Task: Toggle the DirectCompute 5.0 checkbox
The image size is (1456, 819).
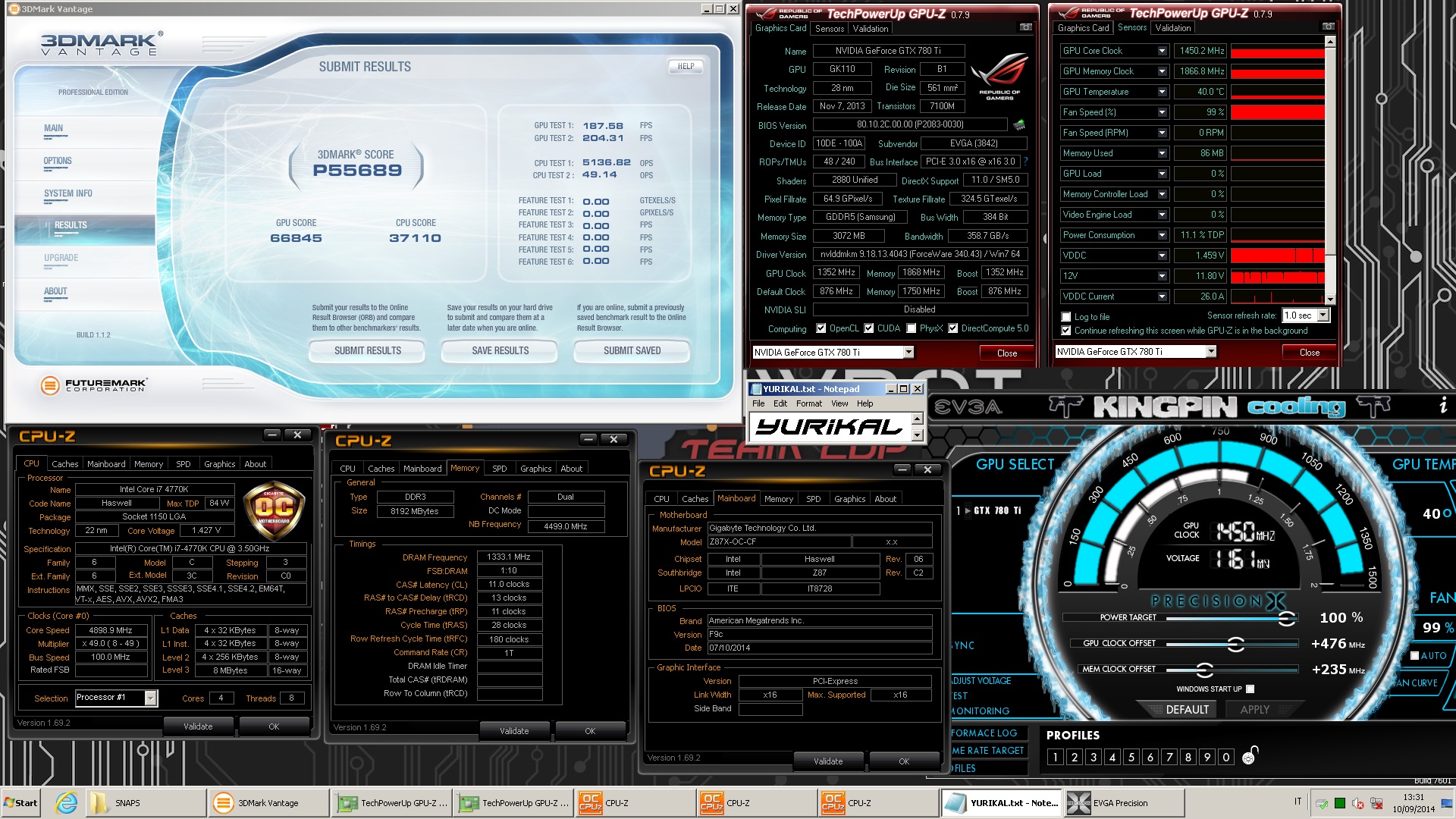Action: pos(953,328)
